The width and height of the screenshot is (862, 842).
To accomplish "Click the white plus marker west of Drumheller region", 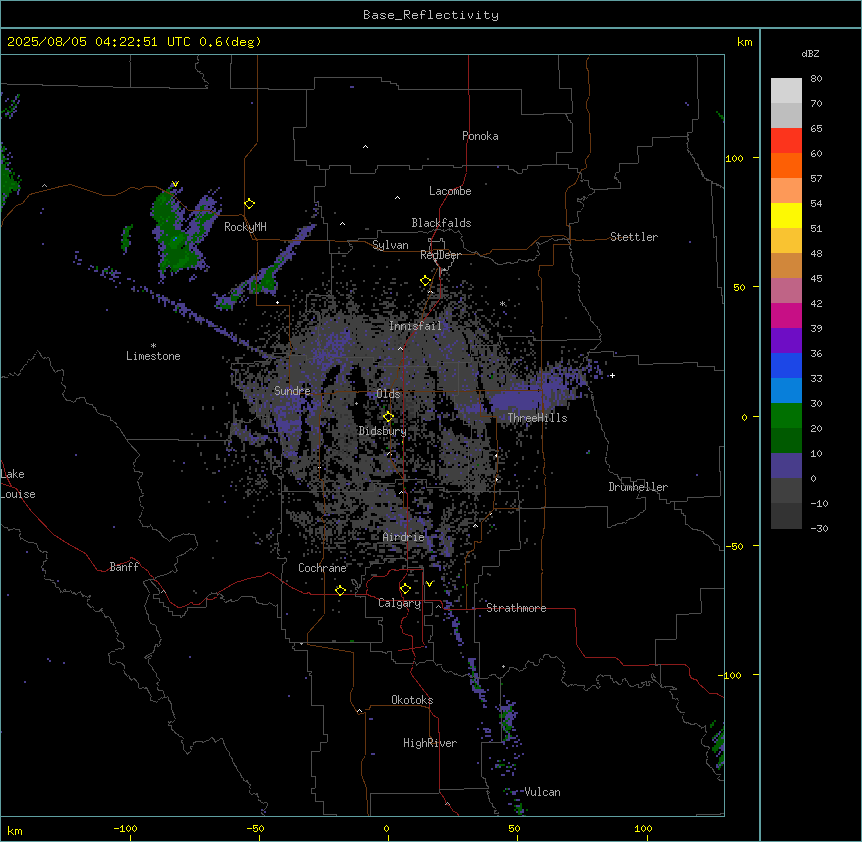I will pyautogui.click(x=612, y=375).
